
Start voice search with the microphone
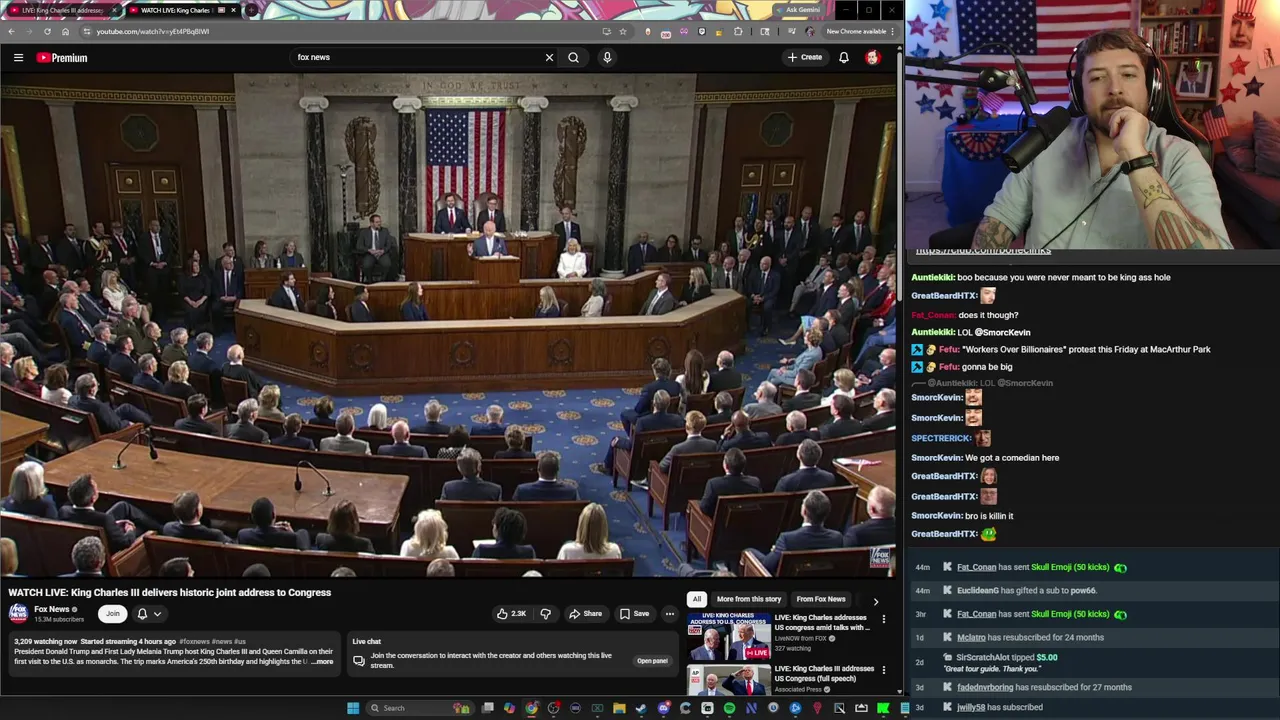click(607, 57)
